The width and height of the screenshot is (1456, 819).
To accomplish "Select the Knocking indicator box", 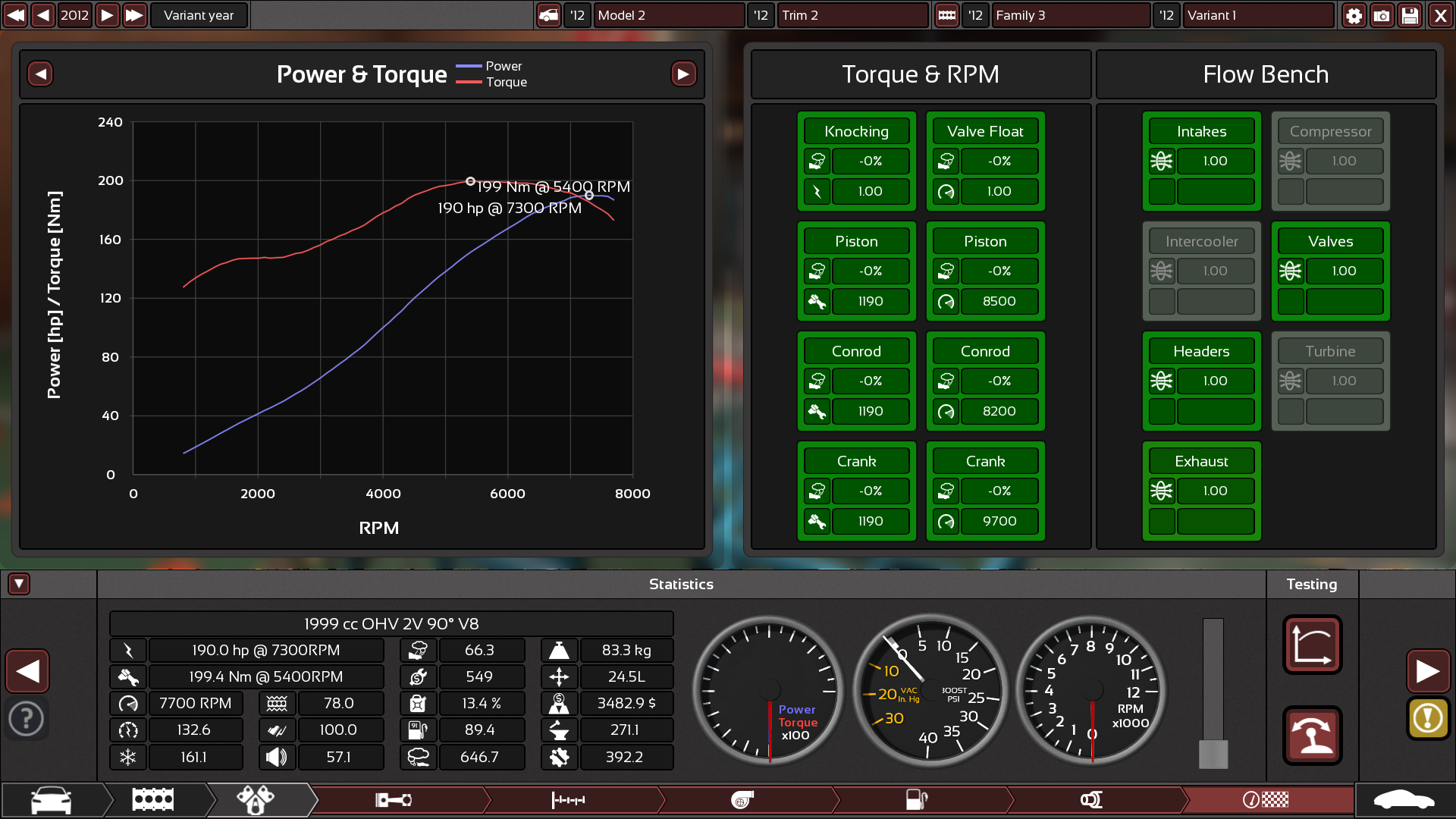I will pyautogui.click(x=856, y=161).
